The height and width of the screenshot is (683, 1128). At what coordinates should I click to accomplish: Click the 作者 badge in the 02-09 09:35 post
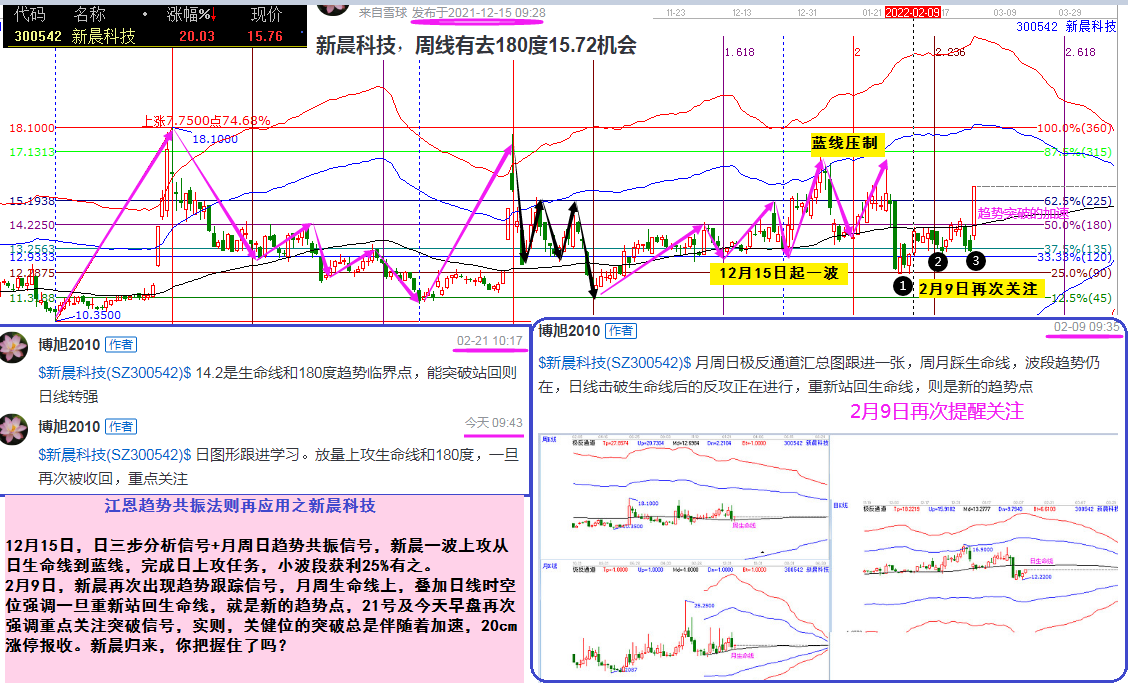pyautogui.click(x=620, y=331)
